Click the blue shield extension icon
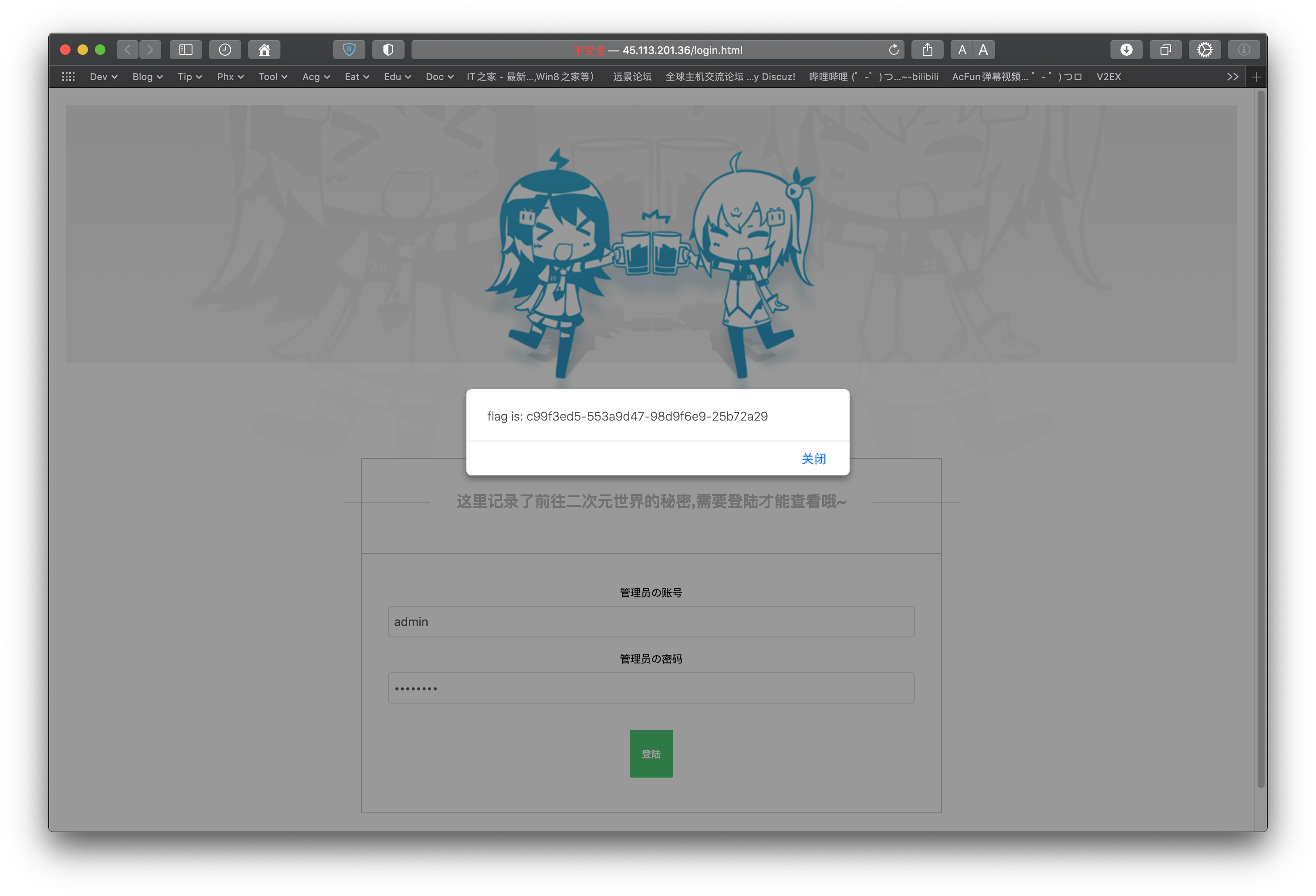 pos(349,50)
